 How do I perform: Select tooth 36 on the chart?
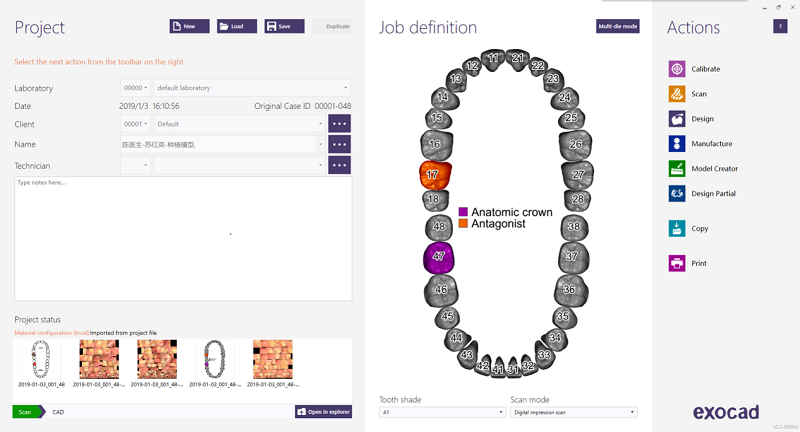coord(568,290)
